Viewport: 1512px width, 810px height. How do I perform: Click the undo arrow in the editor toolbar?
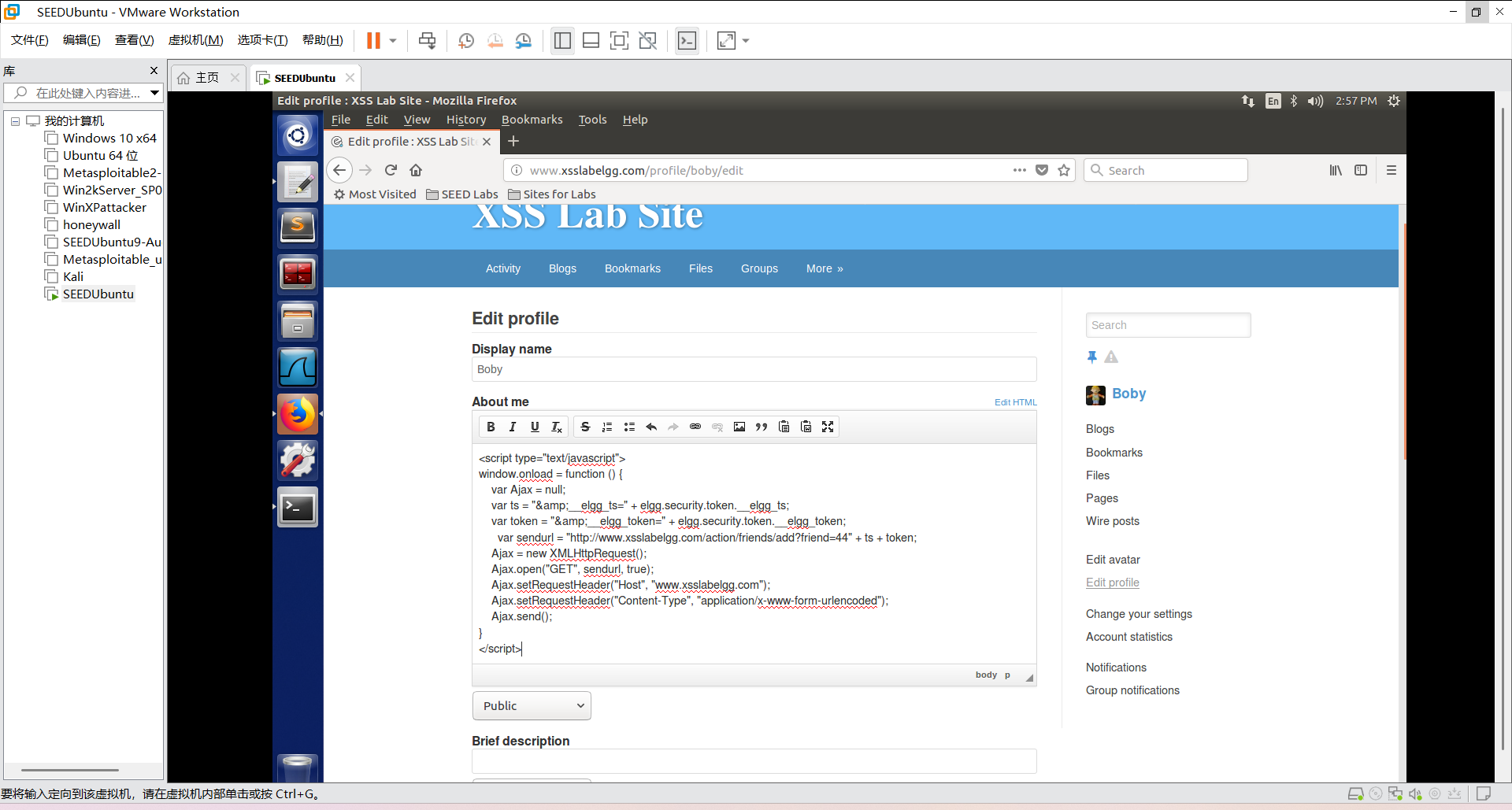[x=651, y=427]
